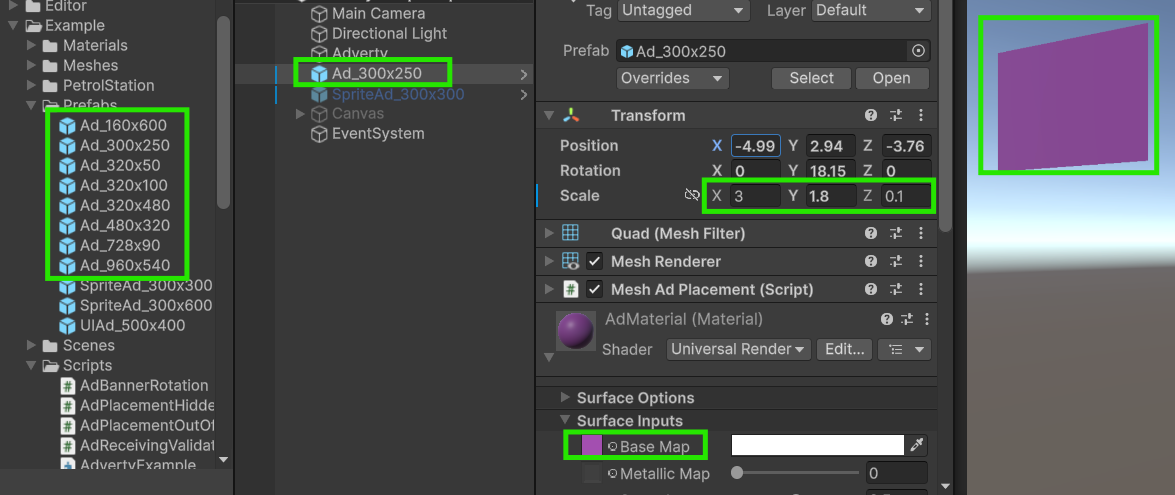Click the Position X input field
This screenshot has height=495, width=1175.
tap(755, 146)
